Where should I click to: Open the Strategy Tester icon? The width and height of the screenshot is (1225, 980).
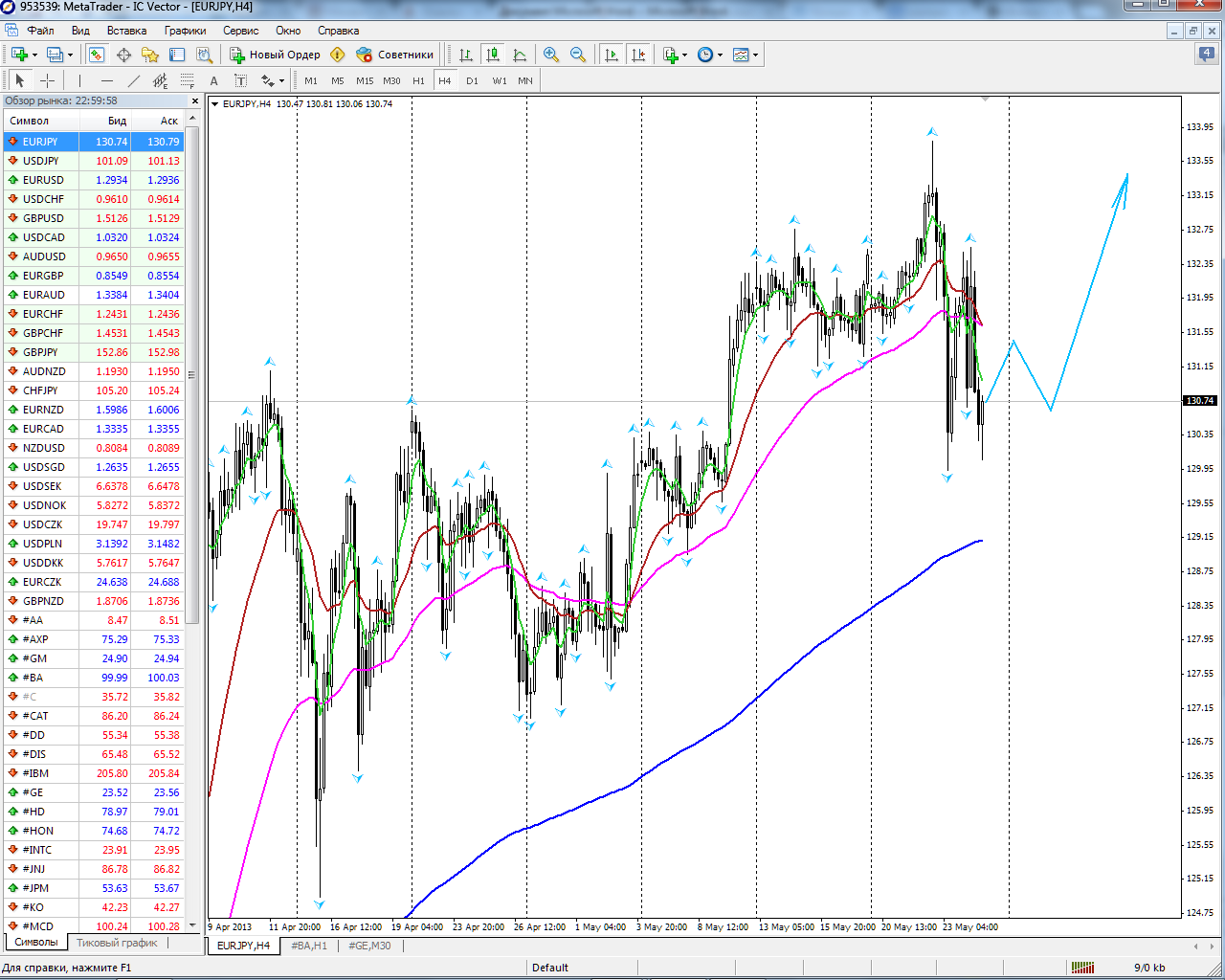204,55
